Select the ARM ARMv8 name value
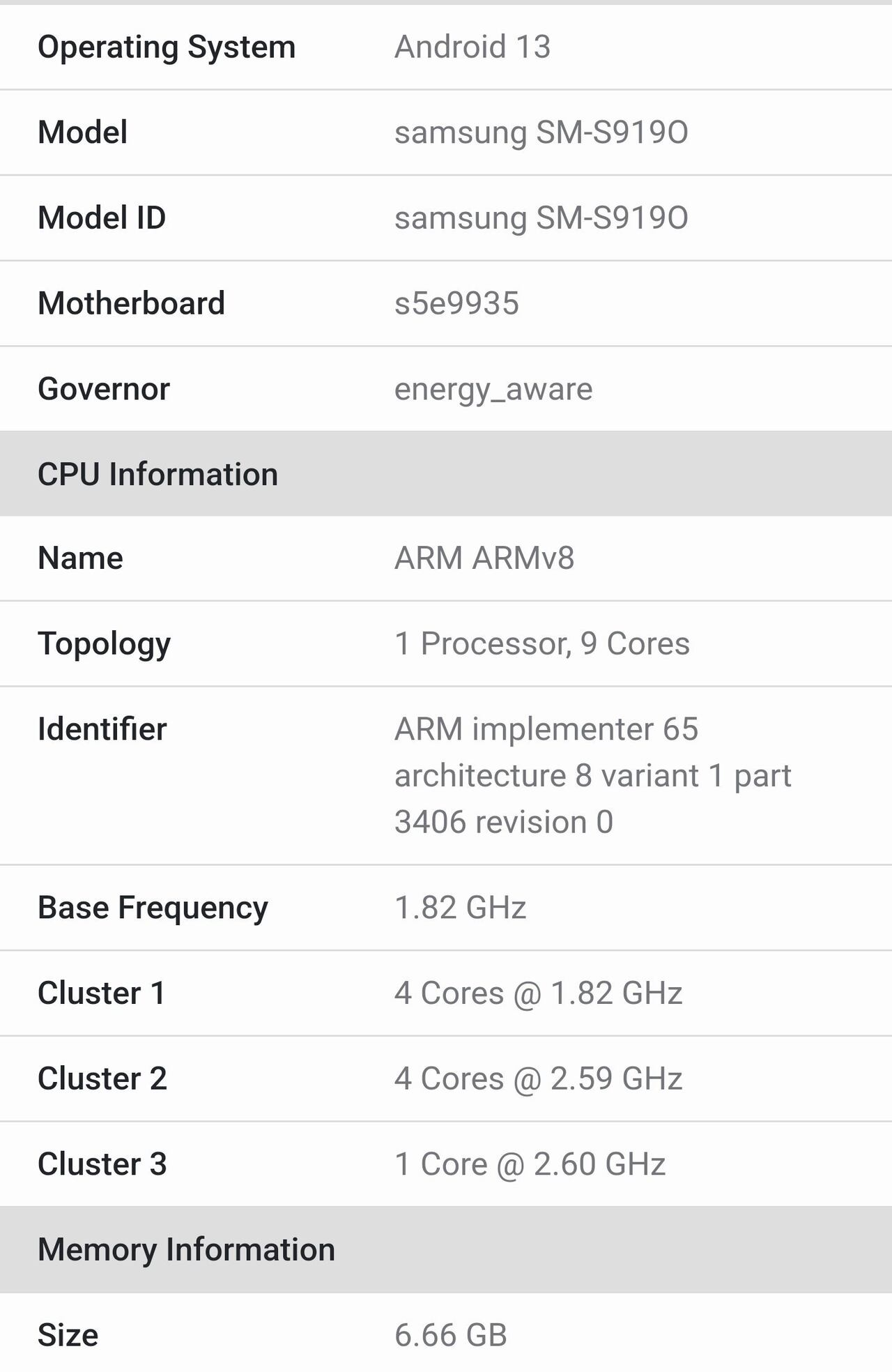 click(484, 558)
